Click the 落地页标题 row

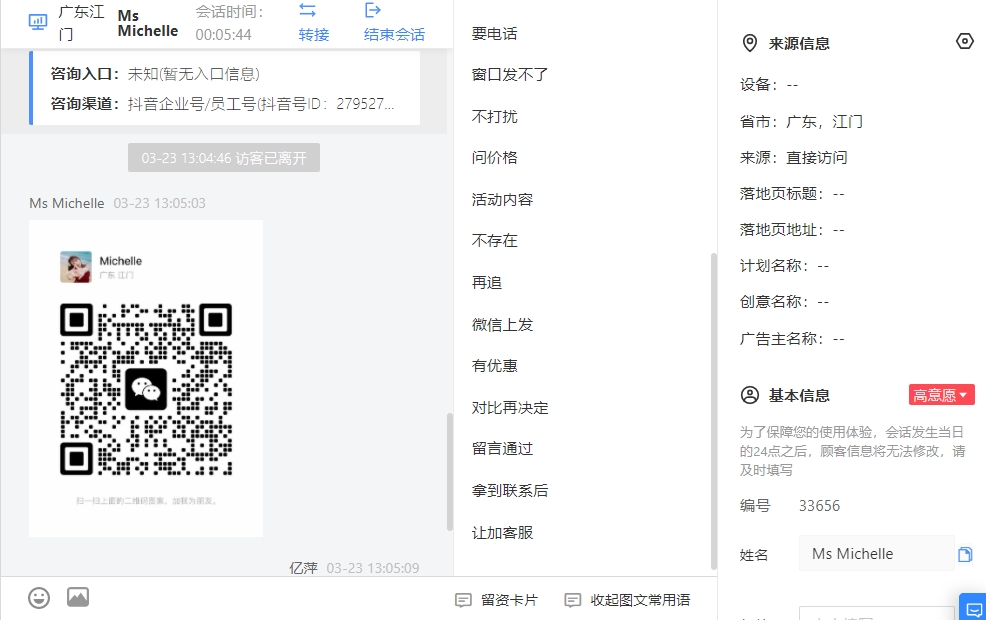click(792, 194)
